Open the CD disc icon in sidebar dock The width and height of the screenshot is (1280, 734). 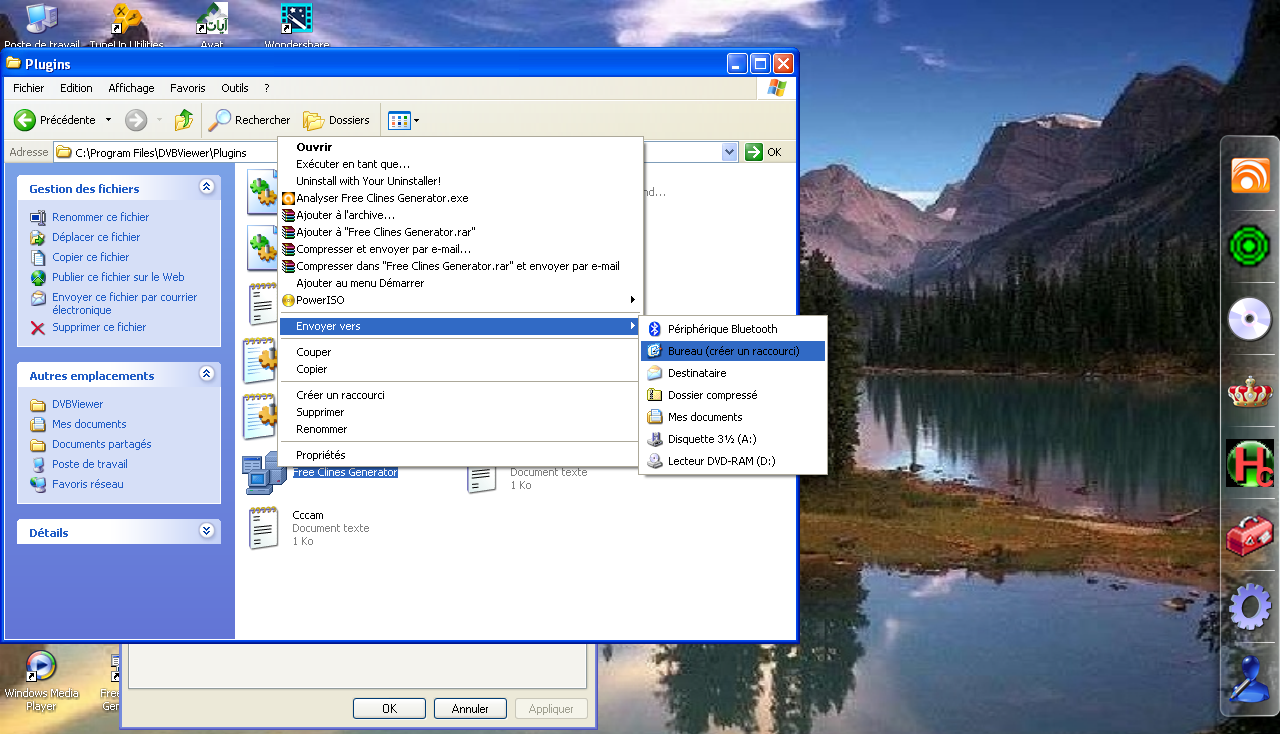(1249, 320)
